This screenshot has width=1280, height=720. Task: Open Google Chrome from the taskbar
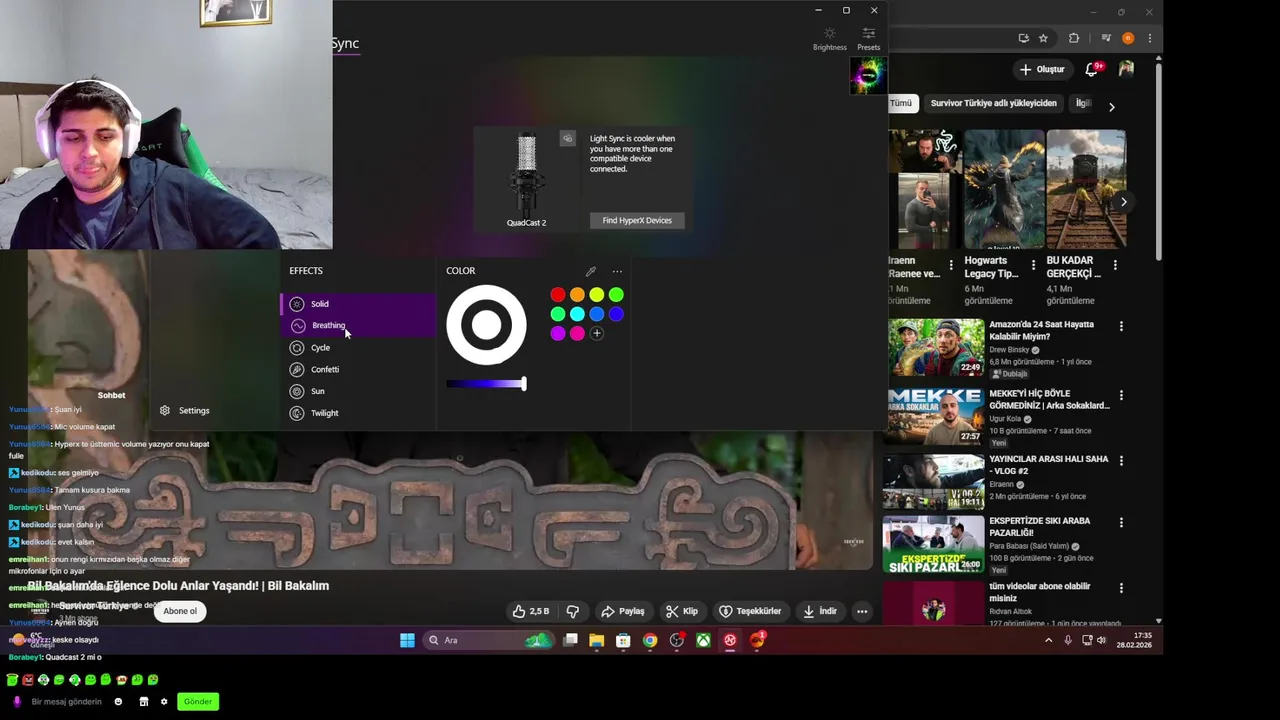coord(650,641)
